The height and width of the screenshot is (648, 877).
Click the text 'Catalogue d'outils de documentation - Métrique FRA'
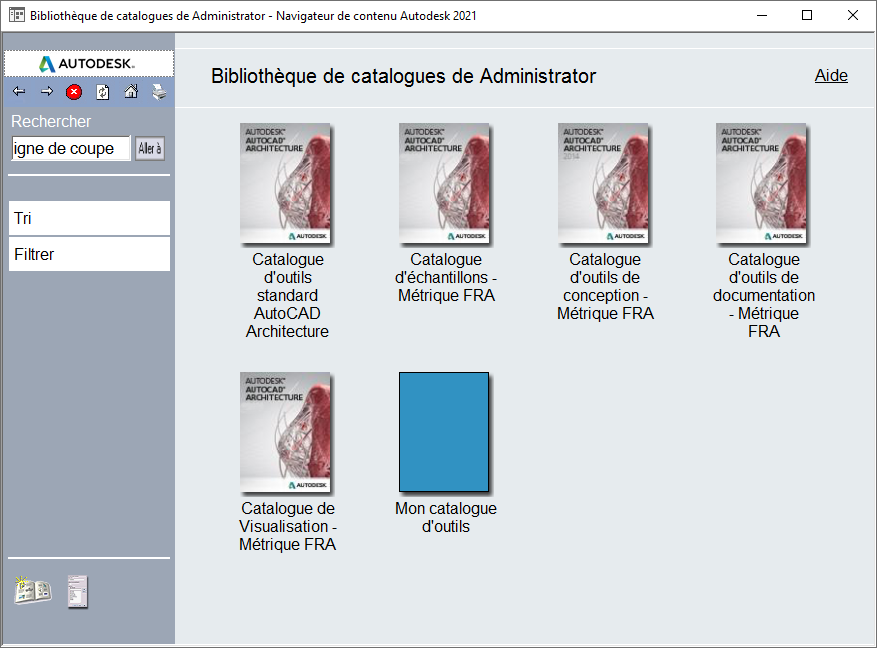pos(764,295)
